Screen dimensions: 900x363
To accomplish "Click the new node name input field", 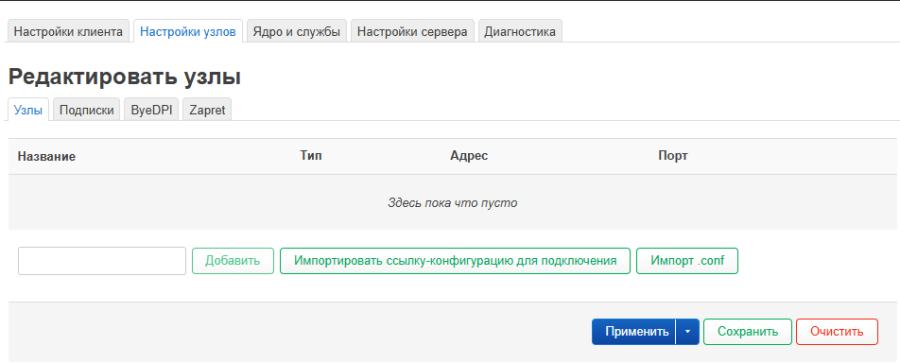I will 102,261.
